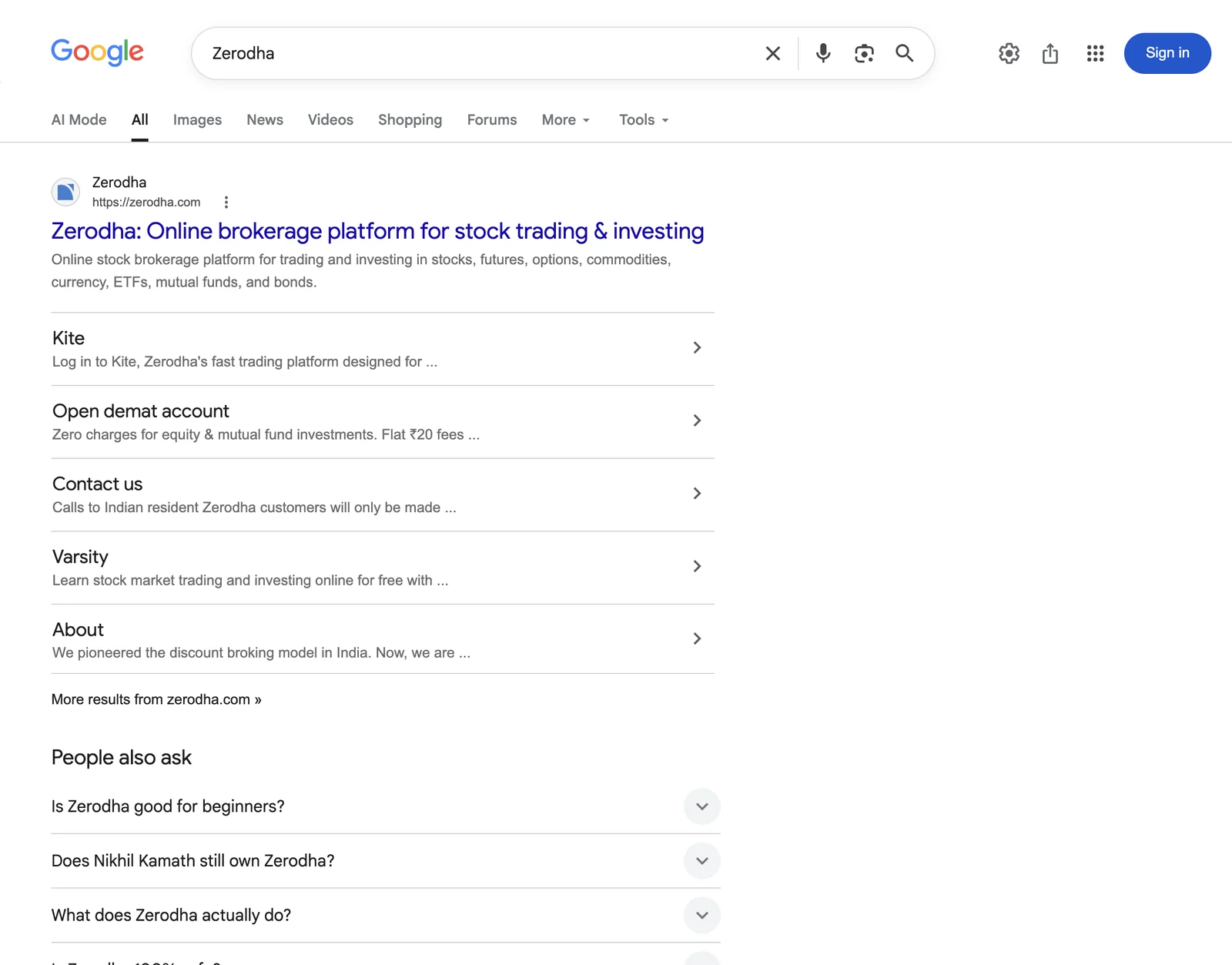Image resolution: width=1232 pixels, height=965 pixels.
Task: Click chevron arrow in Kite row
Action: point(697,347)
